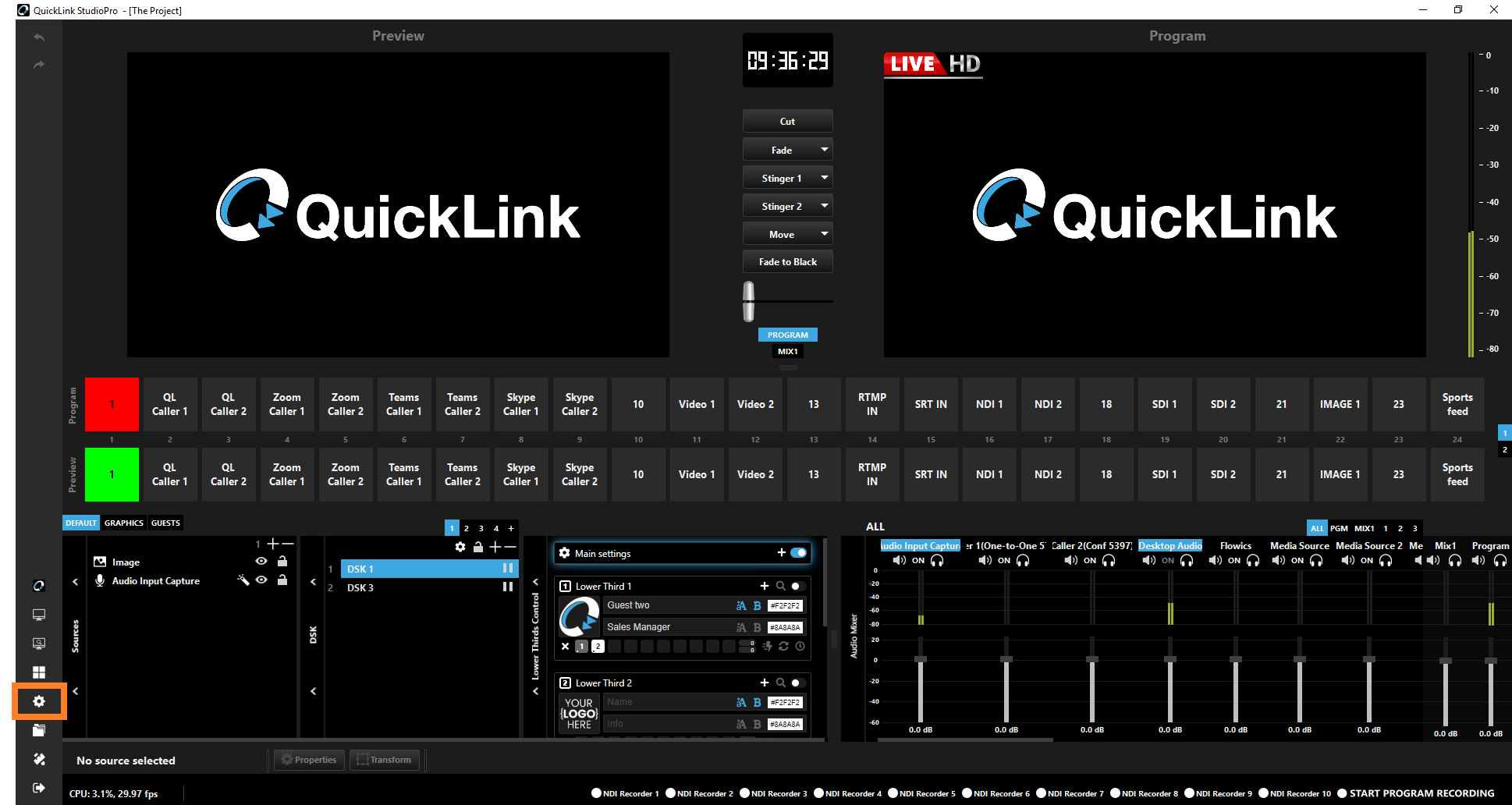This screenshot has width=1512, height=805.
Task: Click the undo arrow in the left sidebar
Action: pos(39,37)
